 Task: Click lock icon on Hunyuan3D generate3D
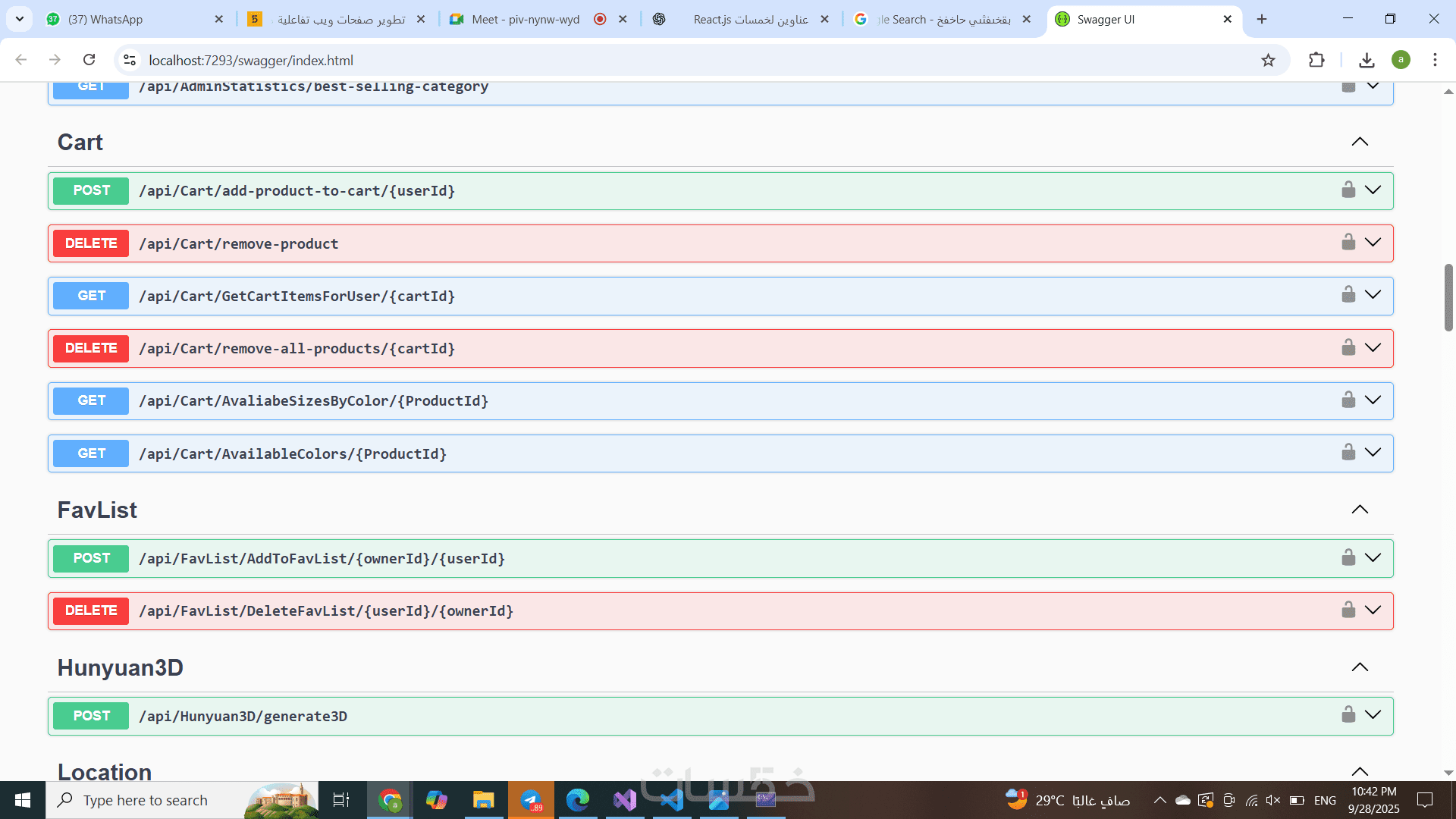(1348, 714)
